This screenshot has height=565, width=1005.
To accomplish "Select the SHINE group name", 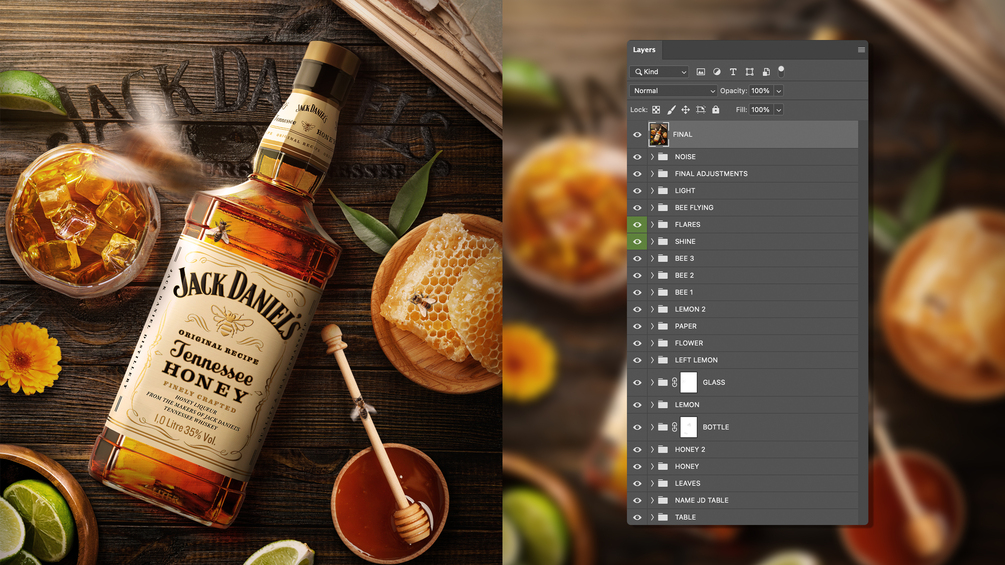I will point(685,242).
